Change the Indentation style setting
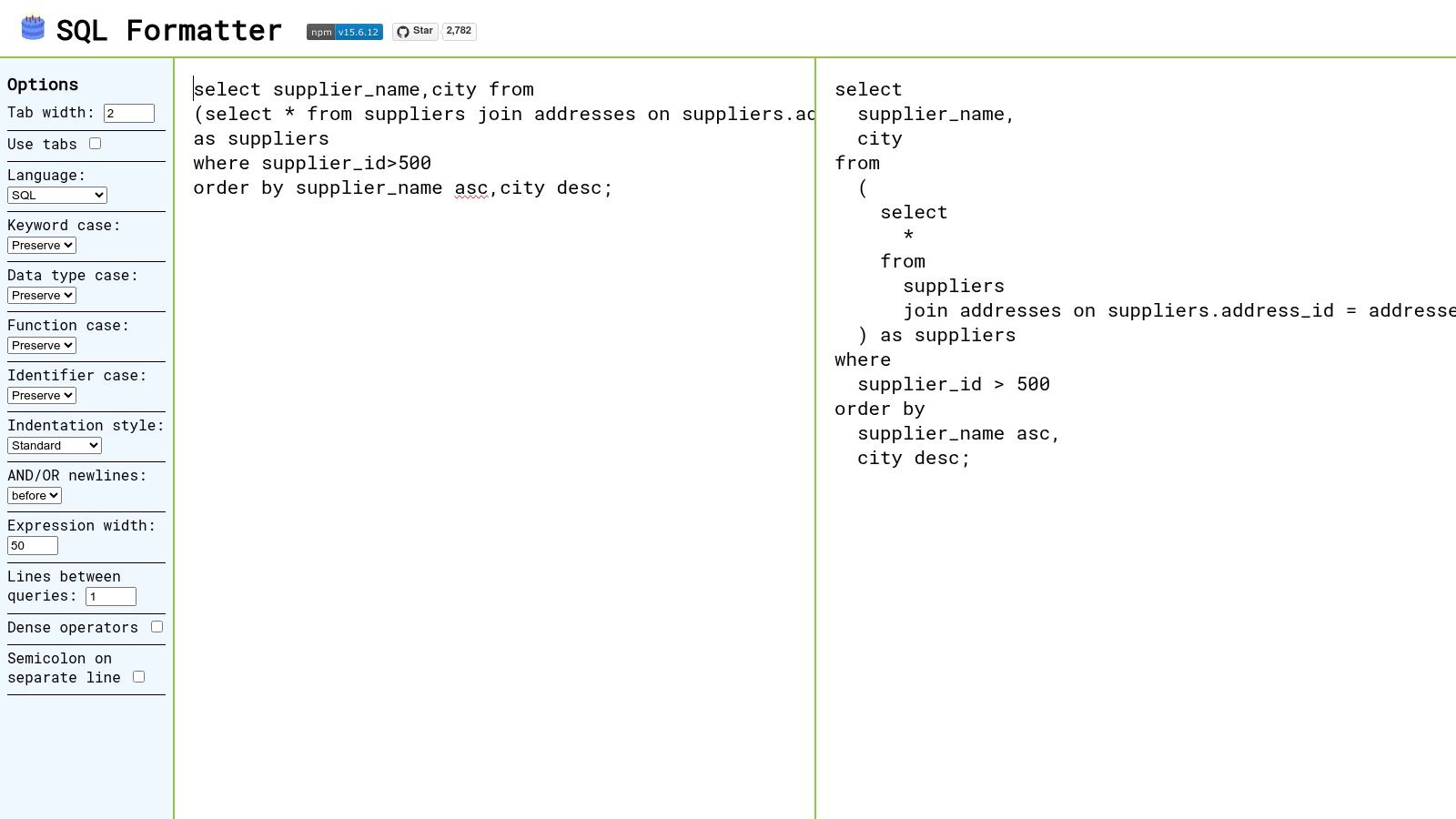Image resolution: width=1456 pixels, height=819 pixels. pos(54,445)
